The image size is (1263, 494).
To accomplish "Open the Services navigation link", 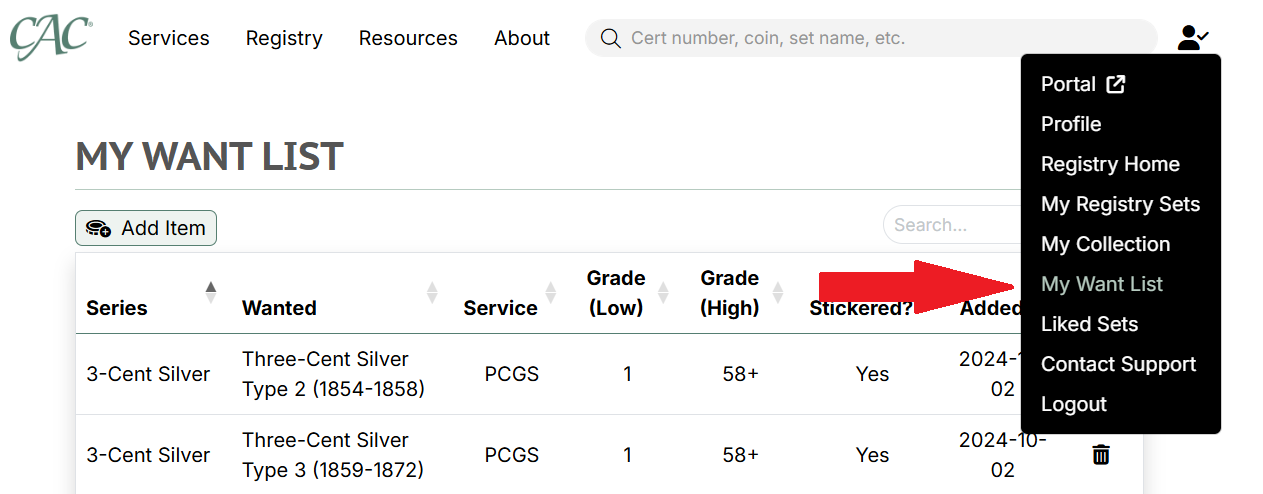I will [169, 38].
